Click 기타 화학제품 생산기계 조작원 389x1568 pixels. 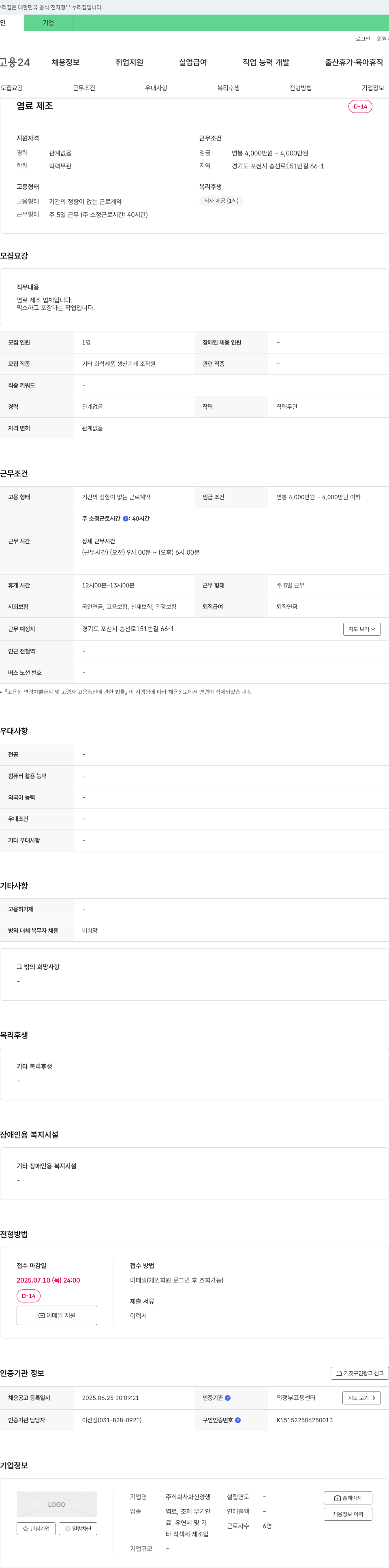[x=119, y=364]
